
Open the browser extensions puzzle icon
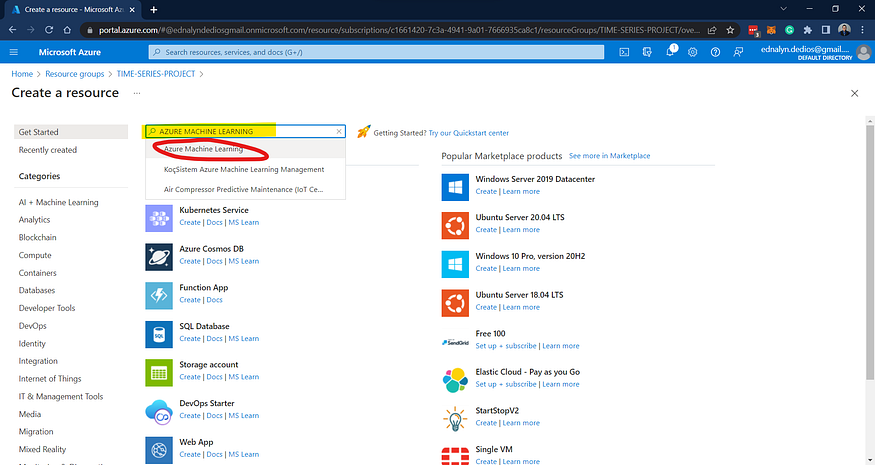click(x=807, y=30)
